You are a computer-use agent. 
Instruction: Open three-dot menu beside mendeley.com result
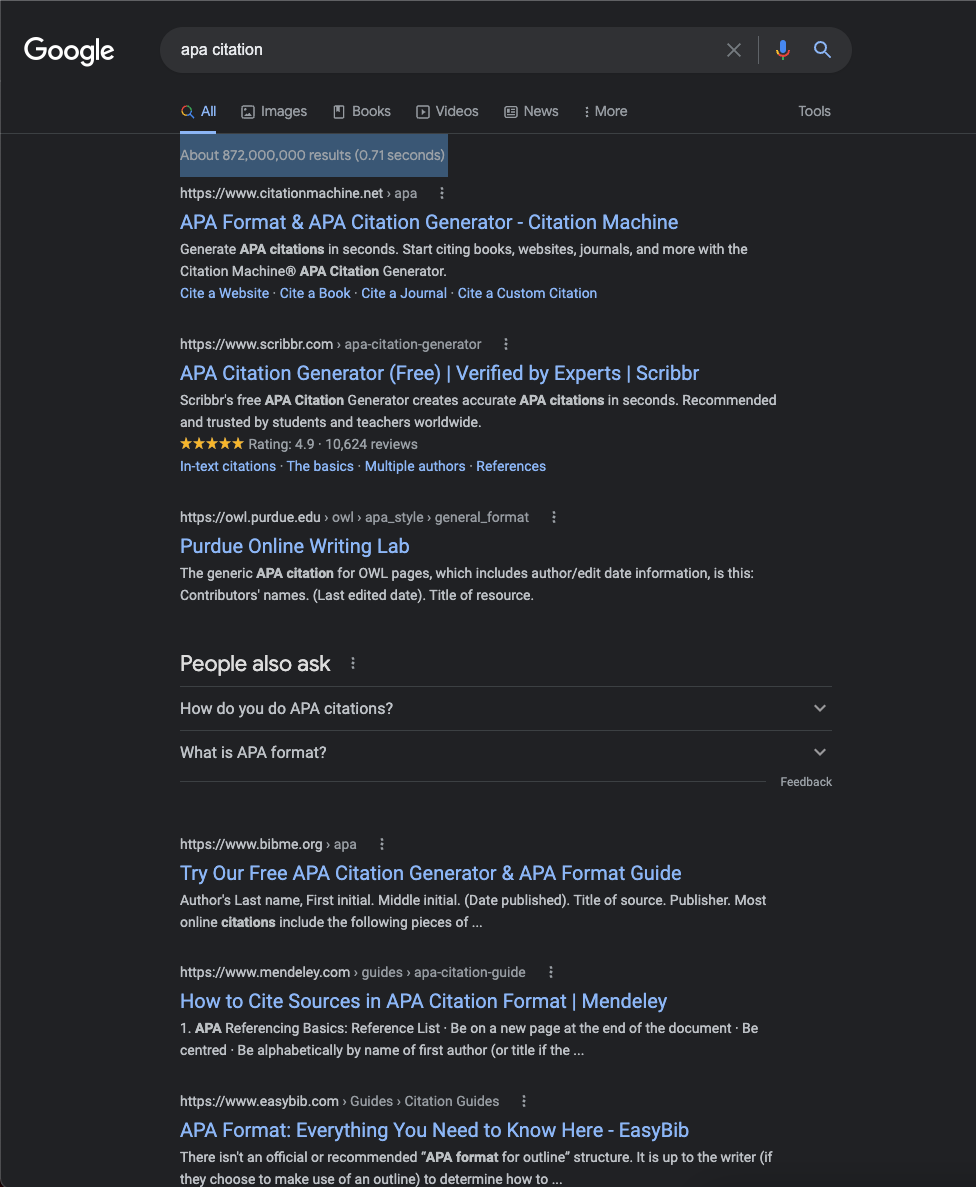pyautogui.click(x=550, y=972)
